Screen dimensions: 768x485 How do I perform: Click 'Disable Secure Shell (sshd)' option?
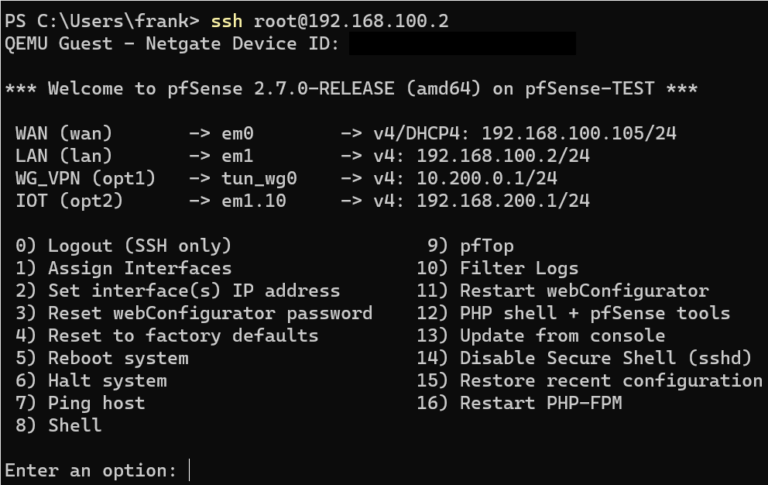[605, 358]
